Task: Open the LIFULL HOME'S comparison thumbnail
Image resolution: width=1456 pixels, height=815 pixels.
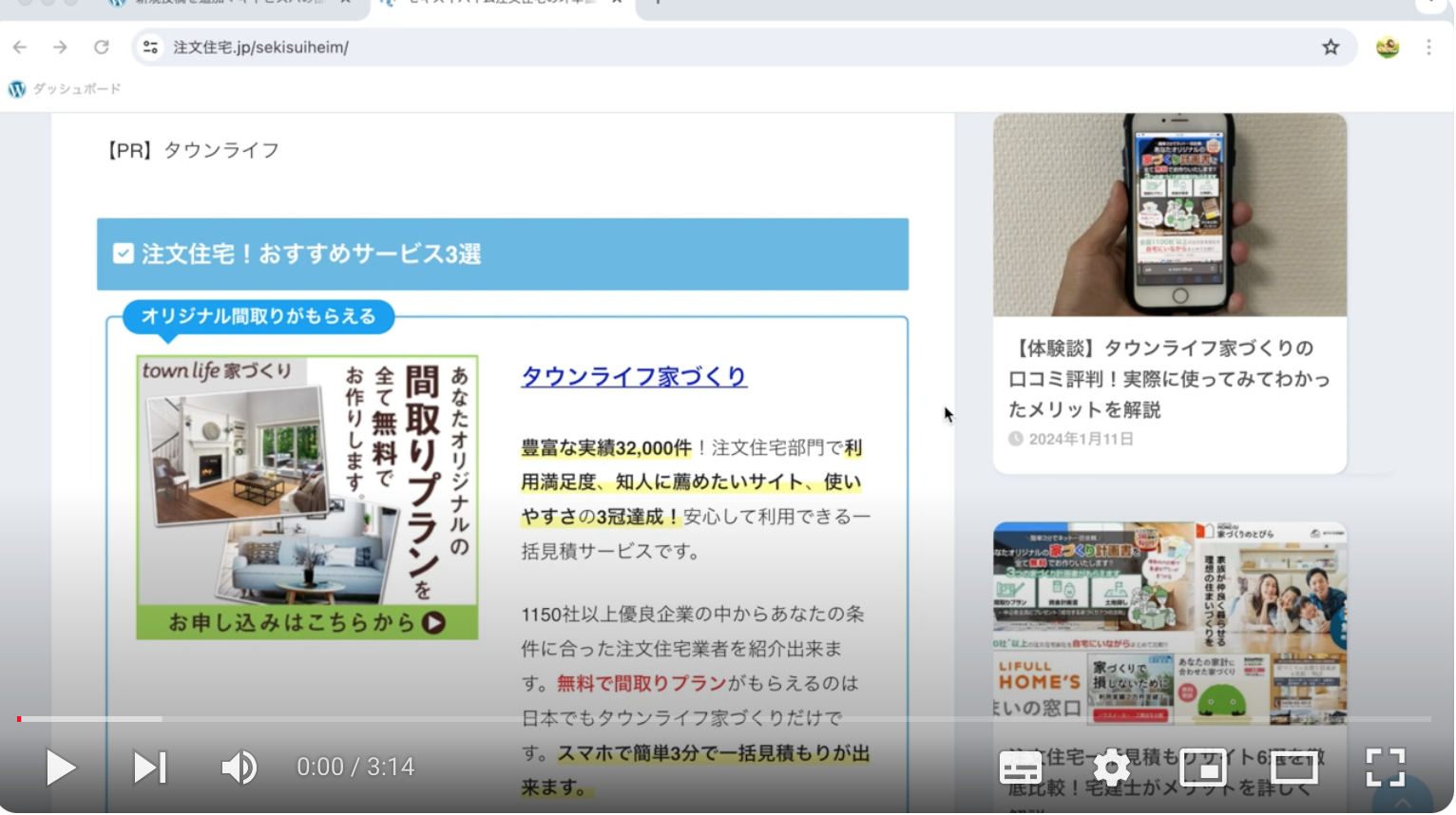Action: click(x=1170, y=623)
